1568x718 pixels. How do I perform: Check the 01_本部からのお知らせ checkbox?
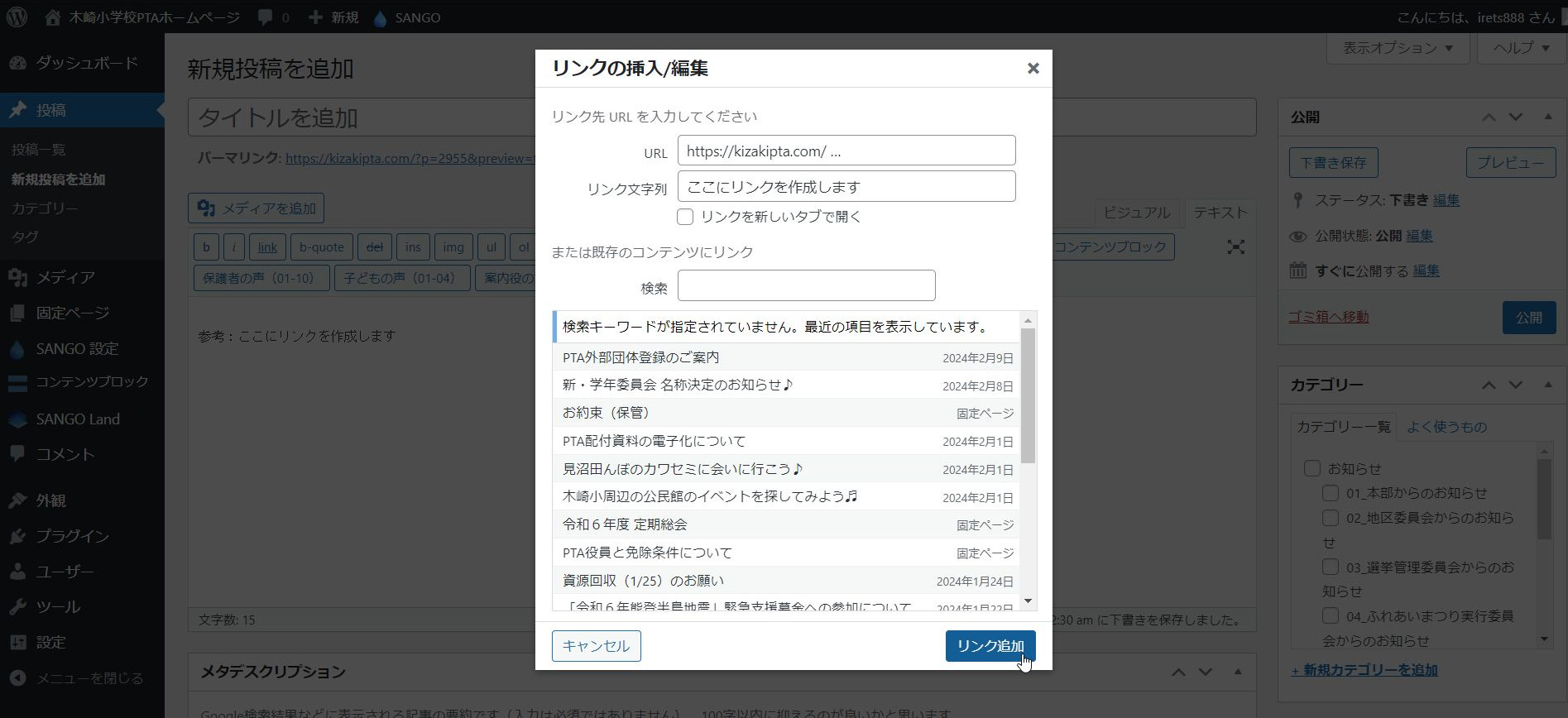pyautogui.click(x=1331, y=493)
